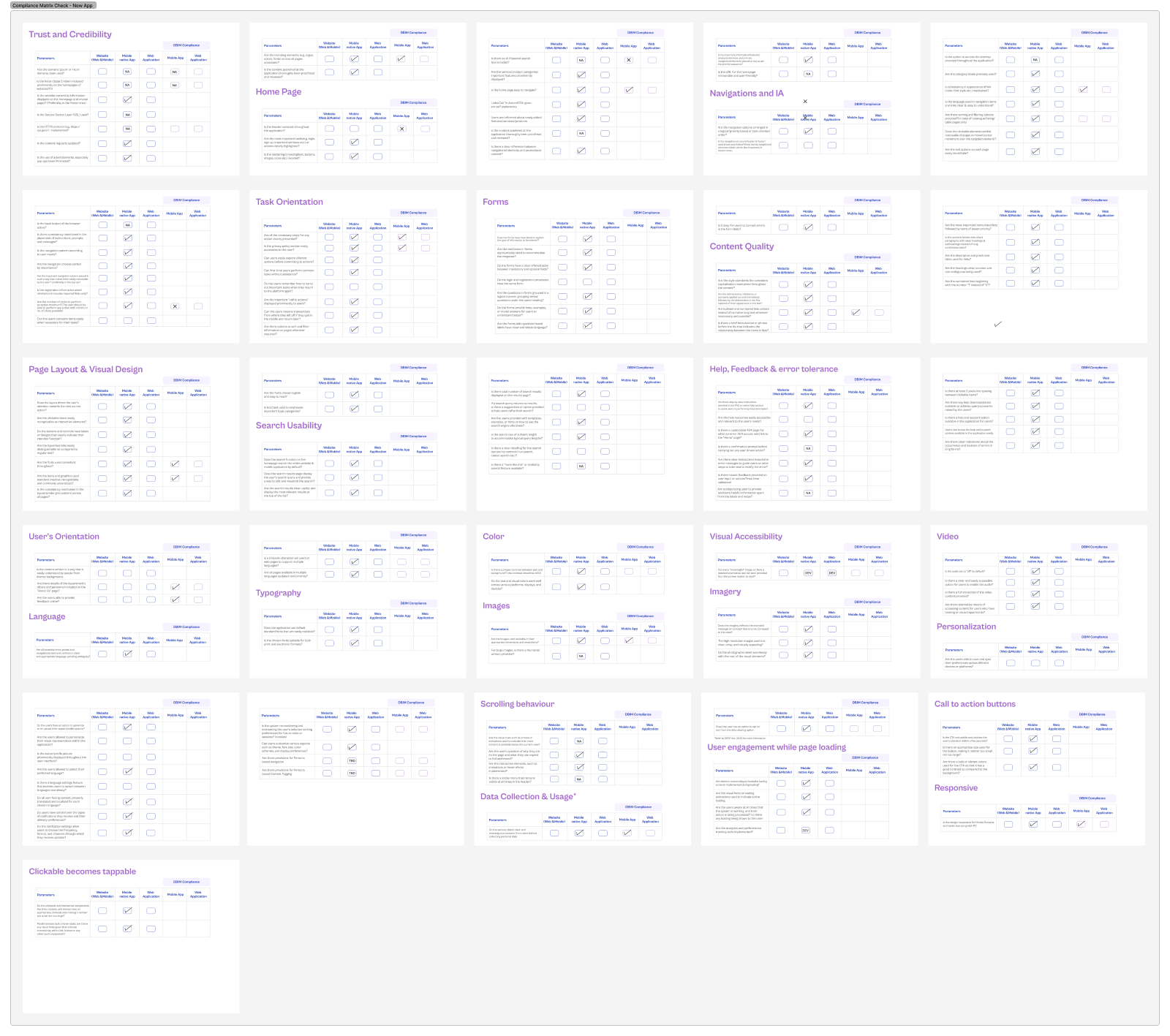Click the DBIM Compliance badge above Personalization table
1170x1036 pixels.
coord(1095,638)
